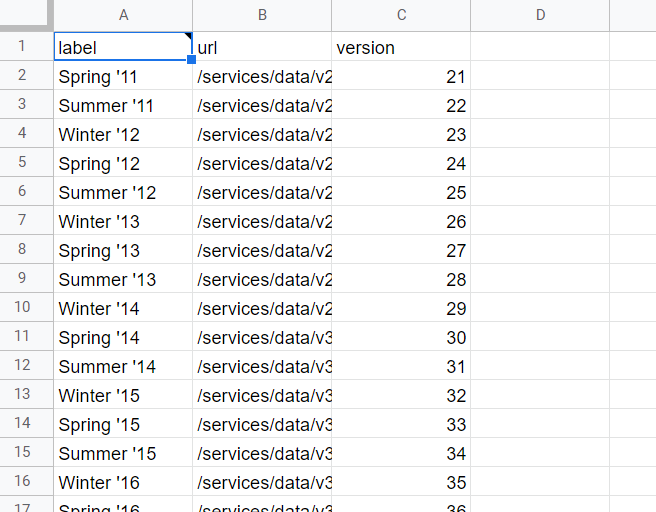Select version cell with value 35
Viewport: 656px width, 512px height.
click(401, 481)
